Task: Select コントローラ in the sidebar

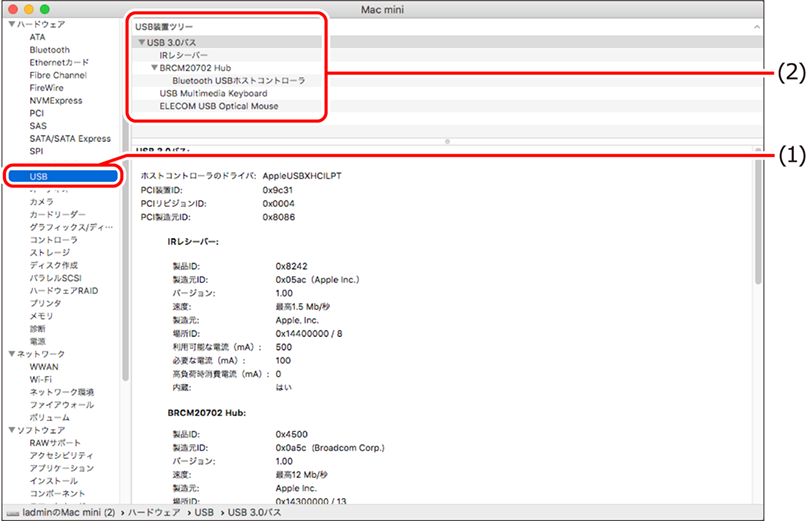Action: [54, 240]
